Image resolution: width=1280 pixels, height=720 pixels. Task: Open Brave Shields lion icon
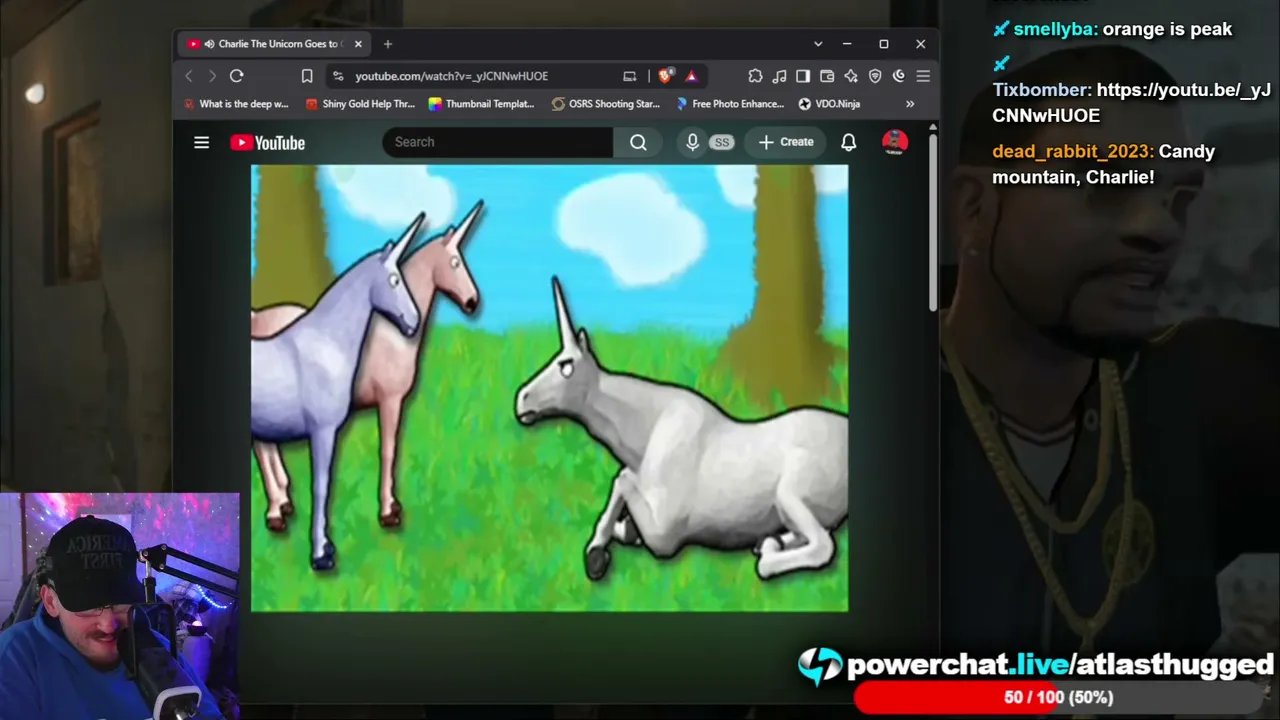665,76
